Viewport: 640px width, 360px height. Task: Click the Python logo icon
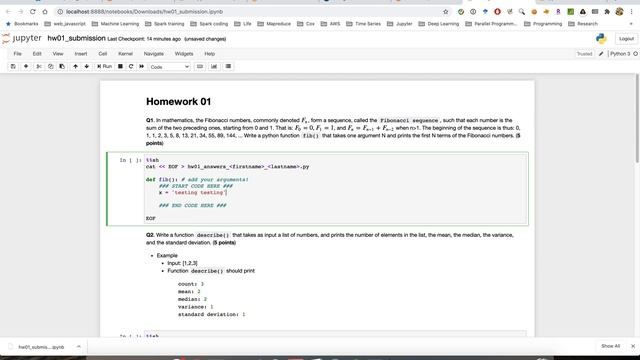(601, 39)
